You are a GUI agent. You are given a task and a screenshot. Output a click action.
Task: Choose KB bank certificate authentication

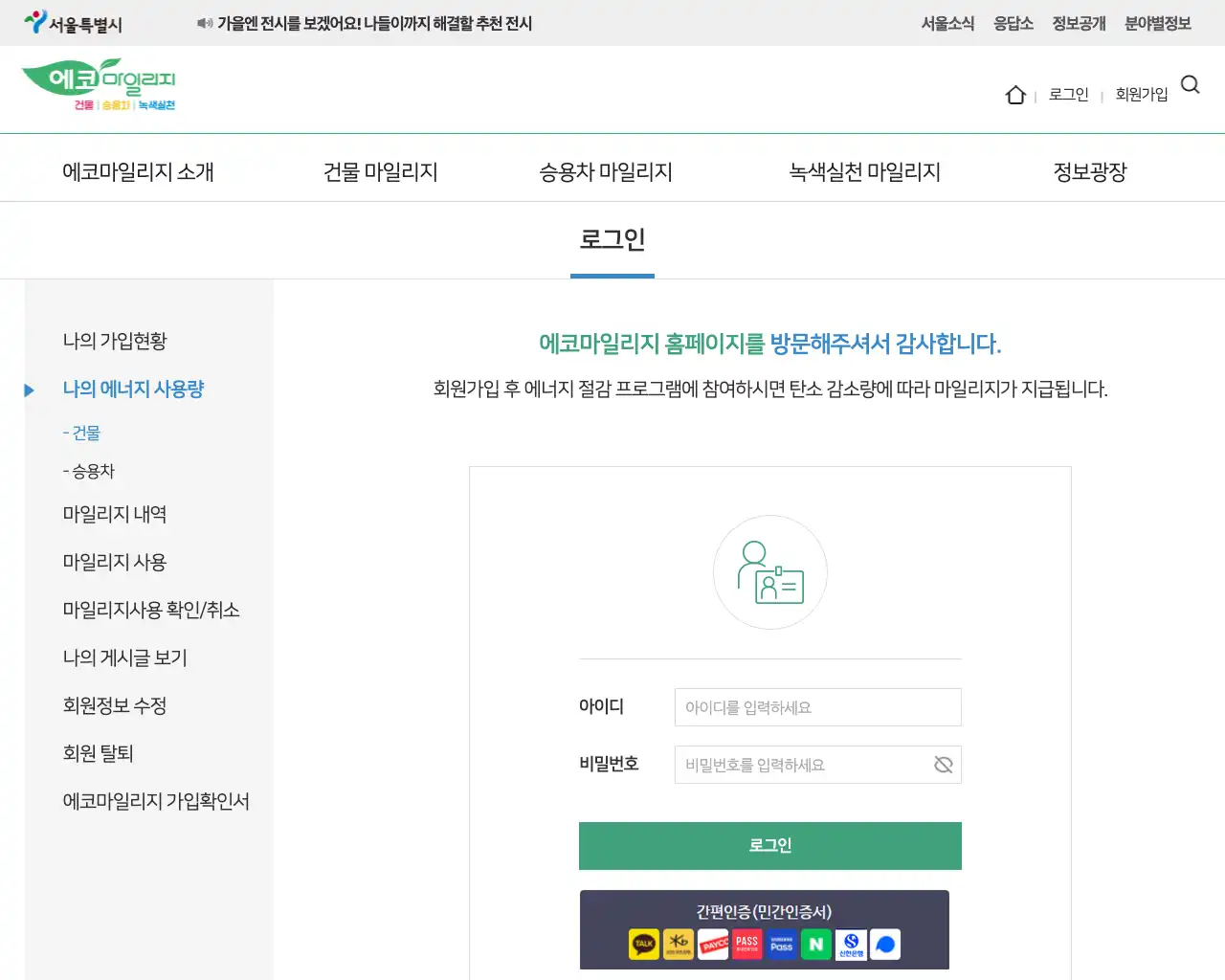point(679,945)
